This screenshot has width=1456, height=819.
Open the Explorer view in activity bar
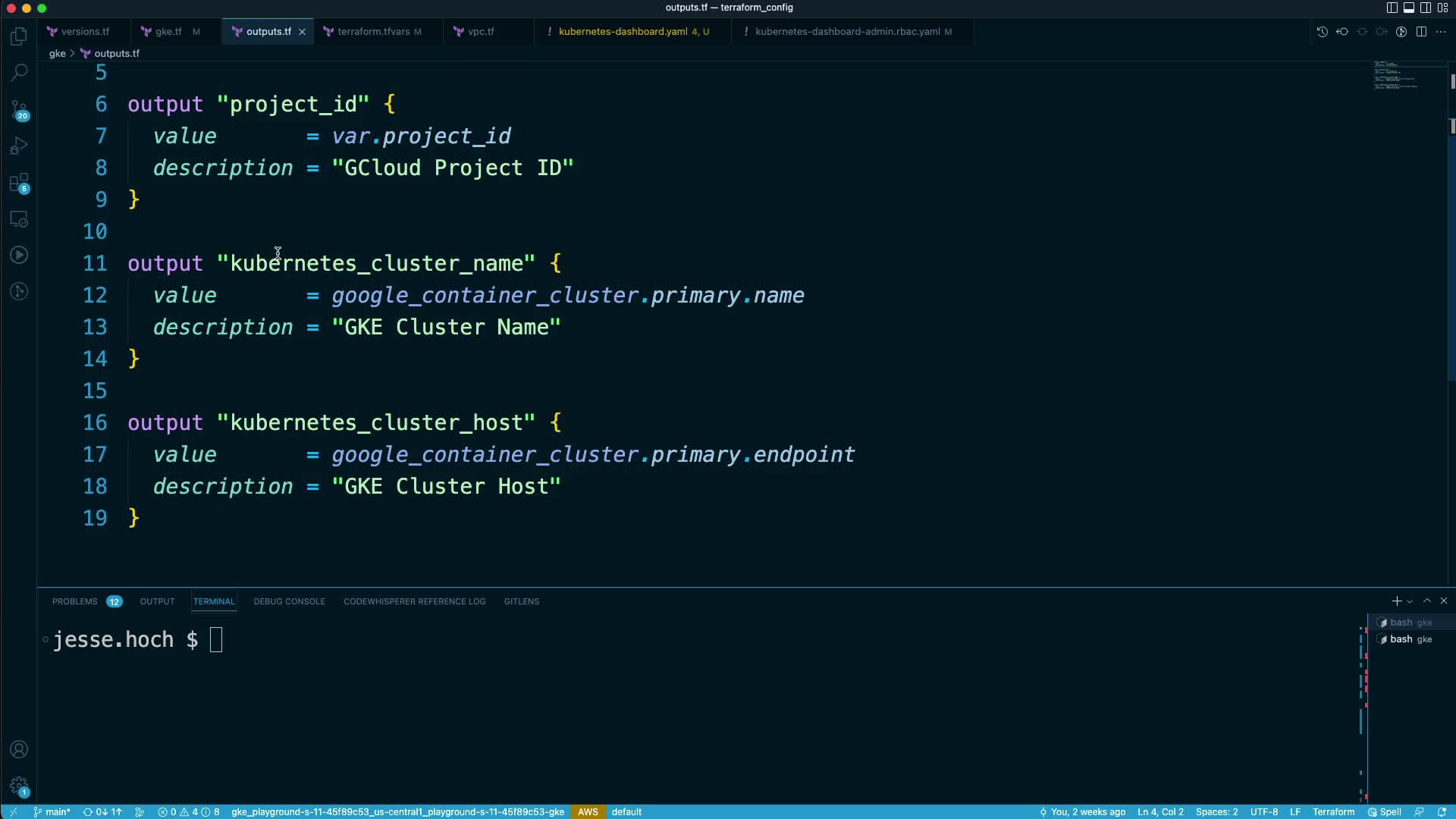[x=19, y=36]
